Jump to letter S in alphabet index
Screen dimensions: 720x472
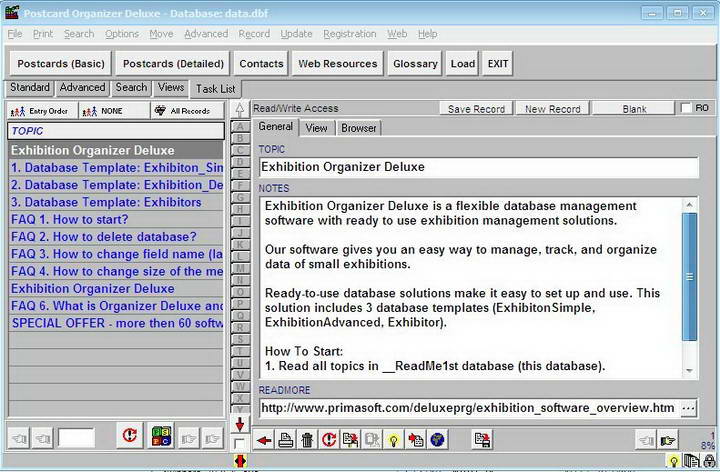240,339
